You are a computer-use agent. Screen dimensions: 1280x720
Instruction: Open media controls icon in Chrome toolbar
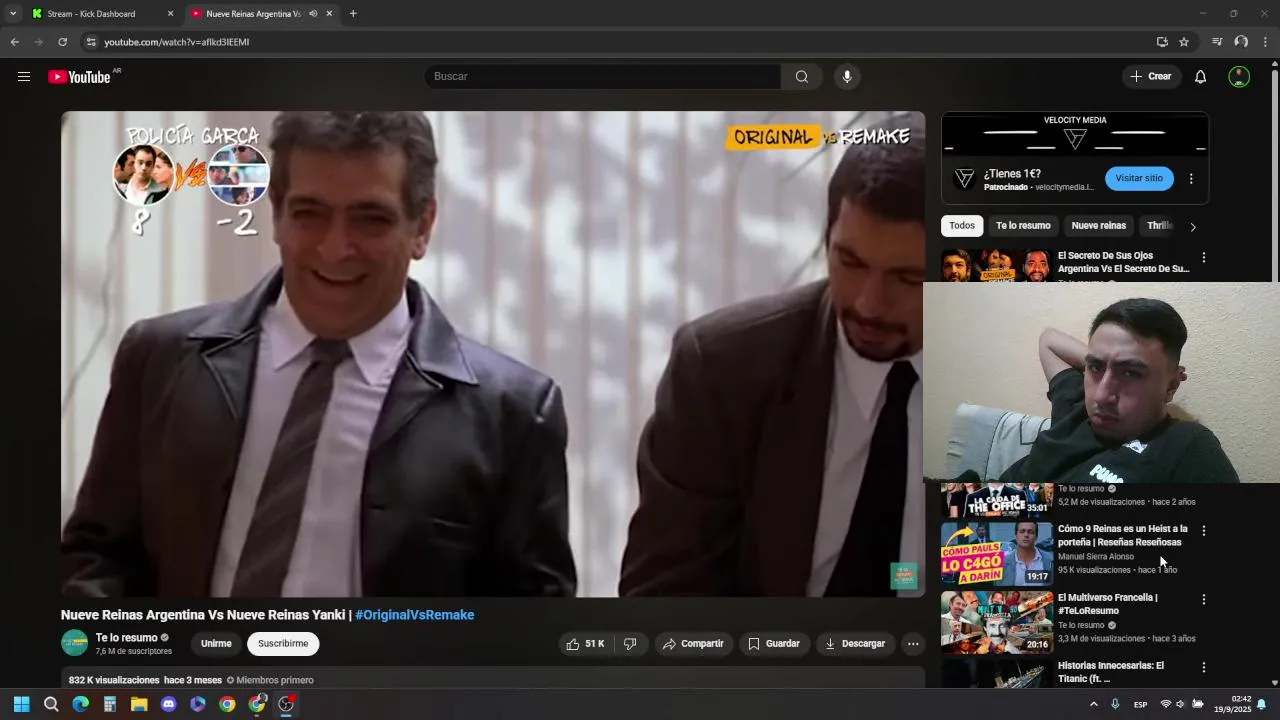tap(1217, 42)
